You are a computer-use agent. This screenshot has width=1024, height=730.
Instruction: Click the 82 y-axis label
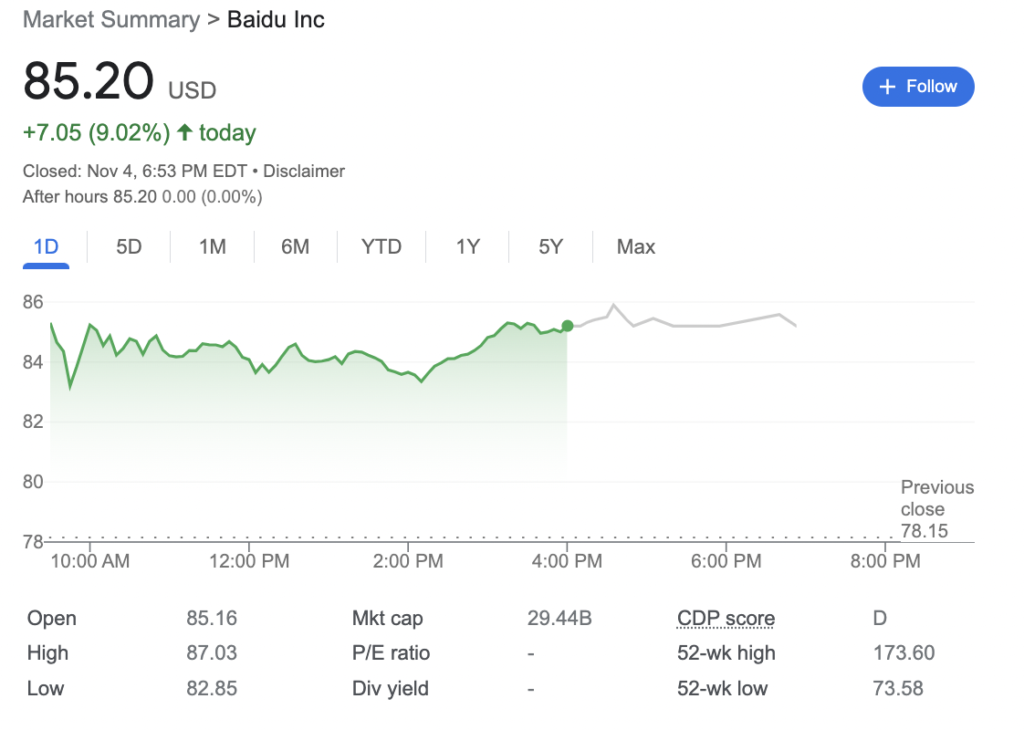[x=33, y=422]
